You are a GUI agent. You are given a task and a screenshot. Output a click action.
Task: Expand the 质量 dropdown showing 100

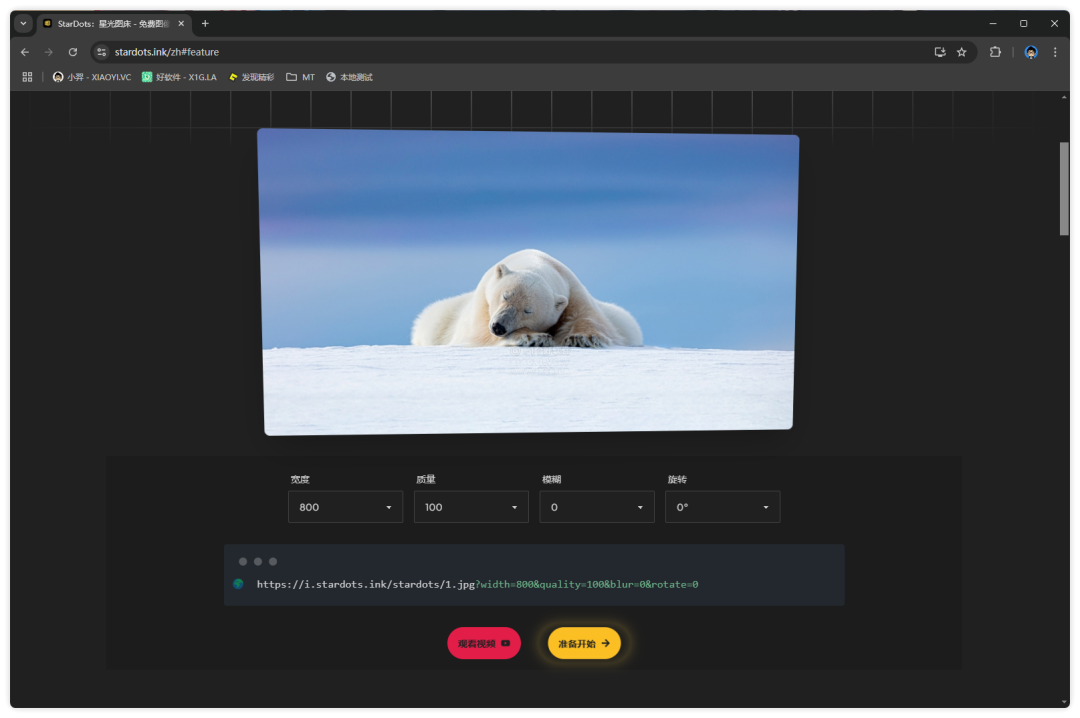(471, 507)
